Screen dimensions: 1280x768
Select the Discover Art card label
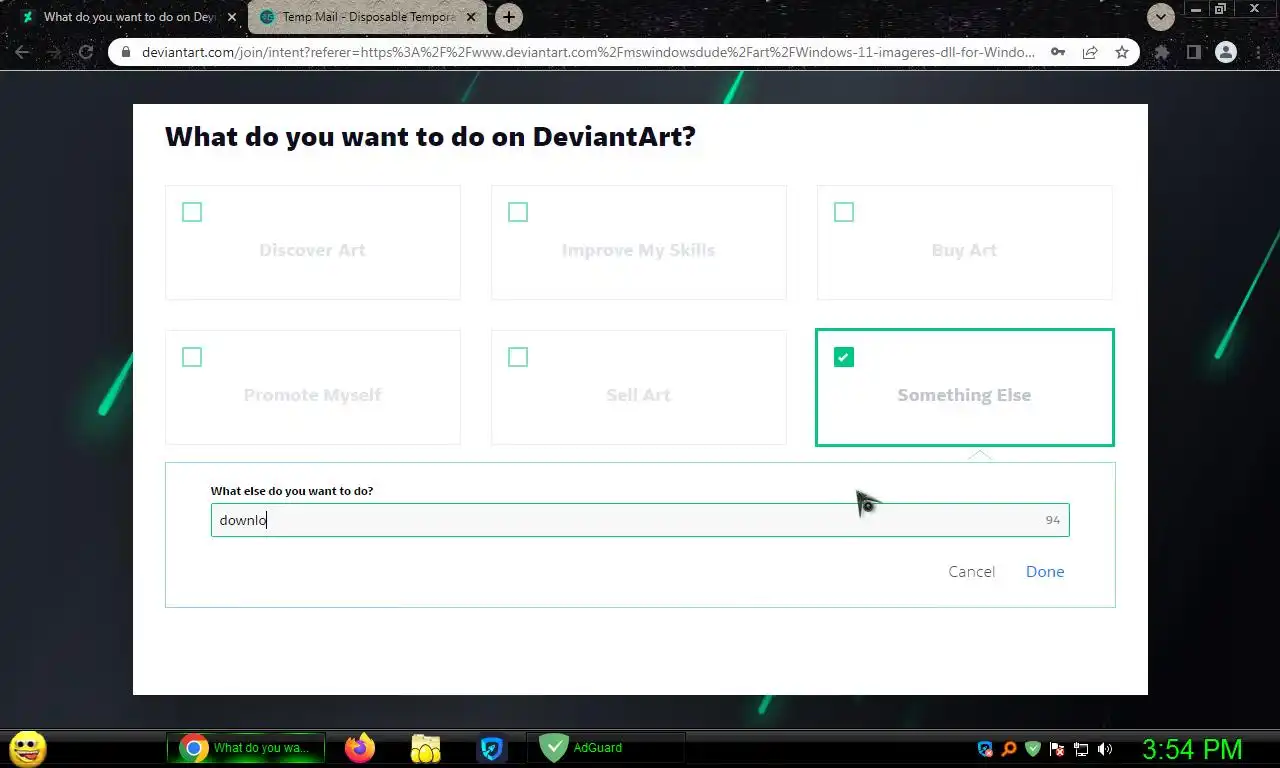click(x=313, y=250)
